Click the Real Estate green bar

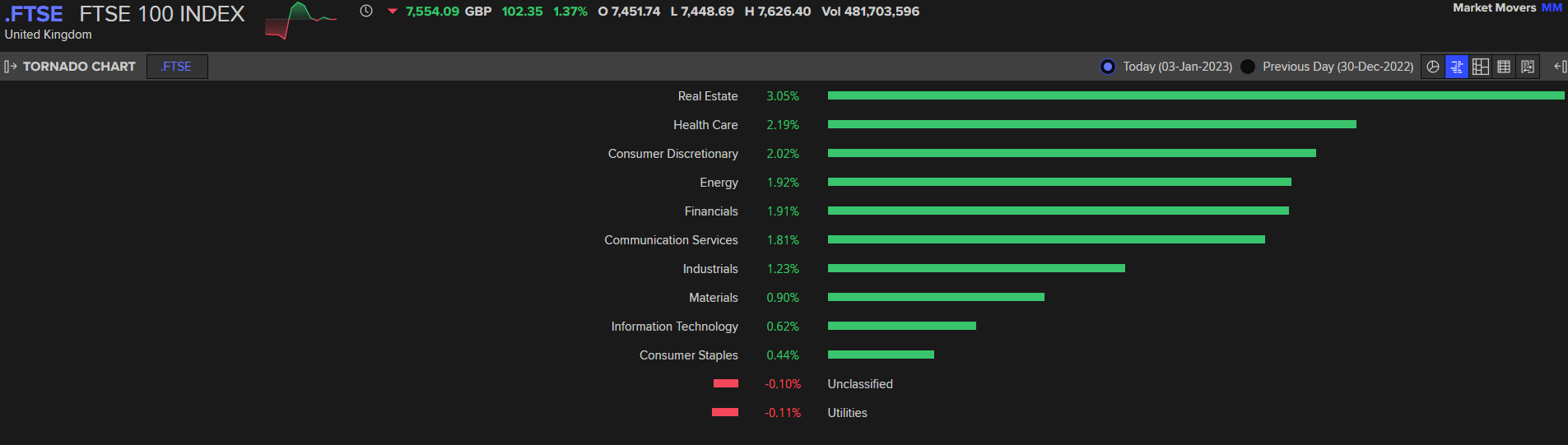1196,95
